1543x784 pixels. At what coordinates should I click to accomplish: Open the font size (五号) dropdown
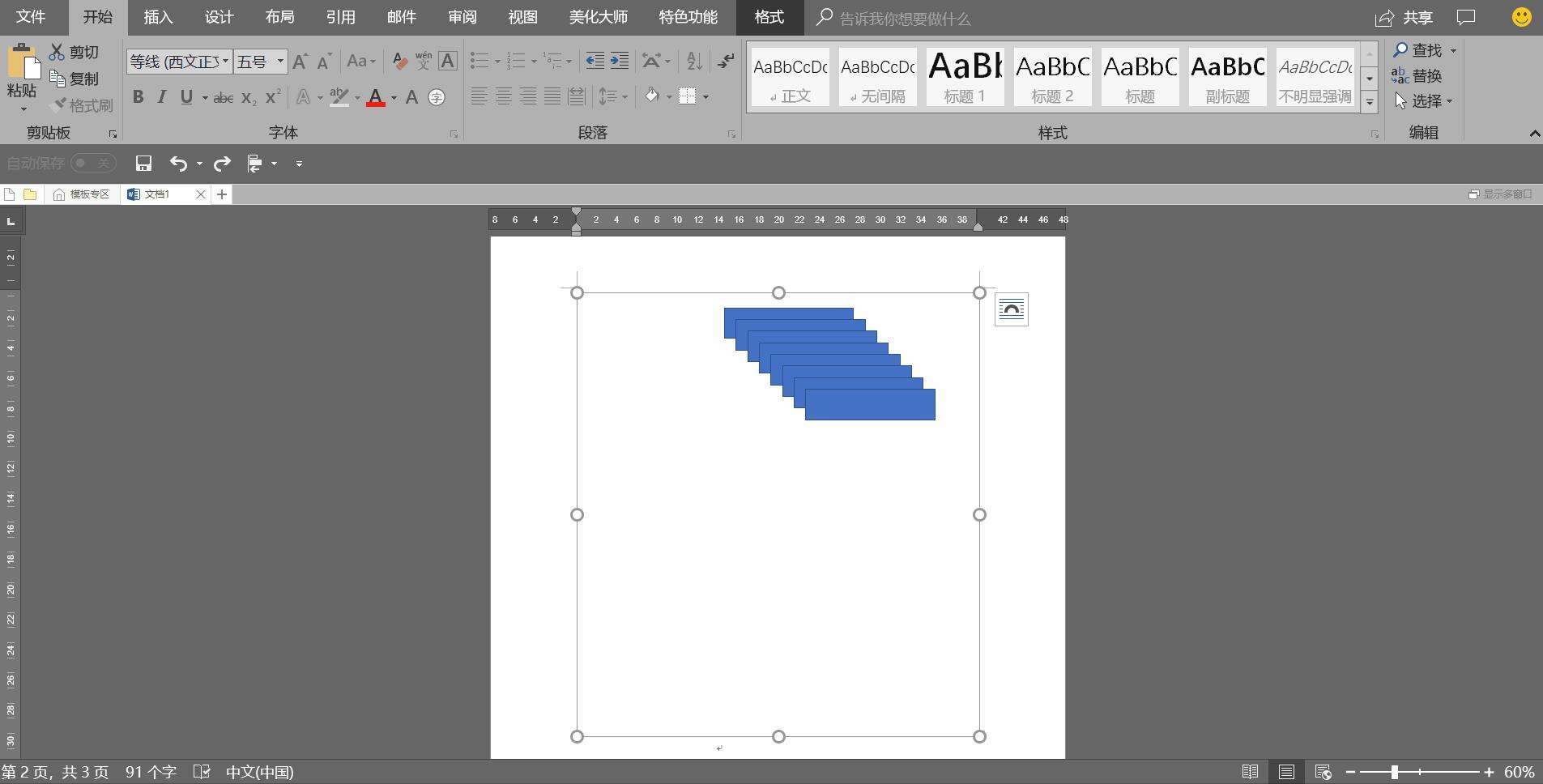(x=280, y=61)
